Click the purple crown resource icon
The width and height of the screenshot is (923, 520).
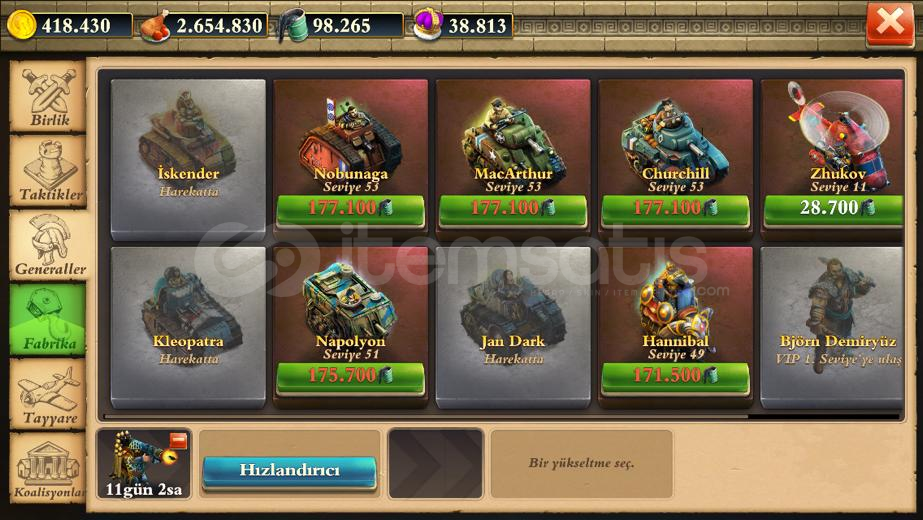pyautogui.click(x=428, y=25)
